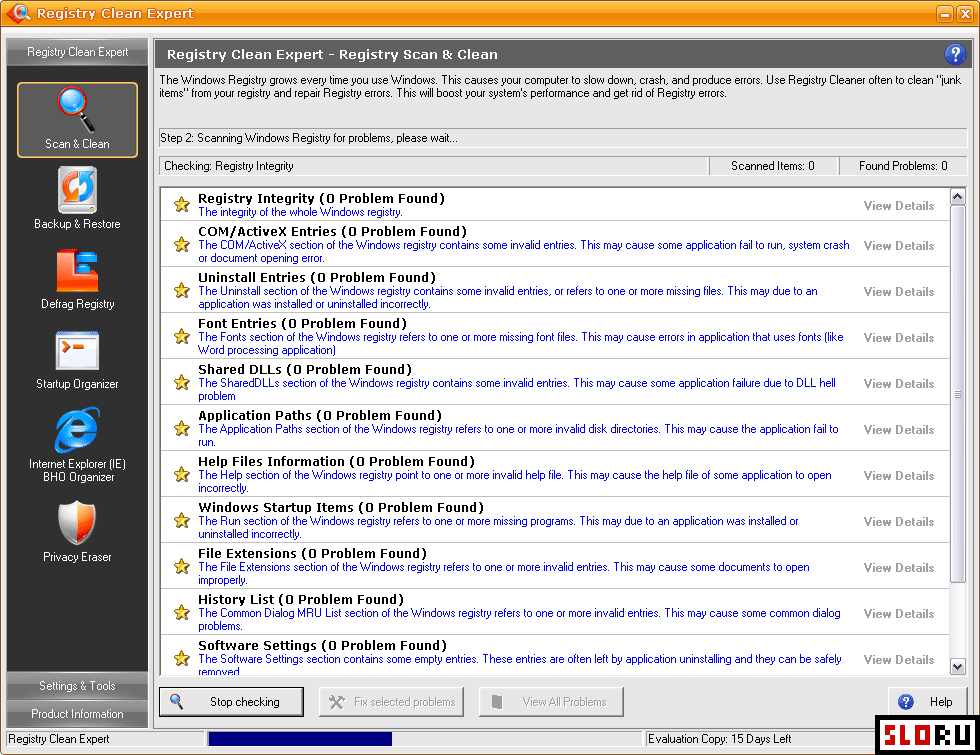The image size is (980, 755).
Task: Open the Privacy Eraser shield icon
Action: click(77, 522)
